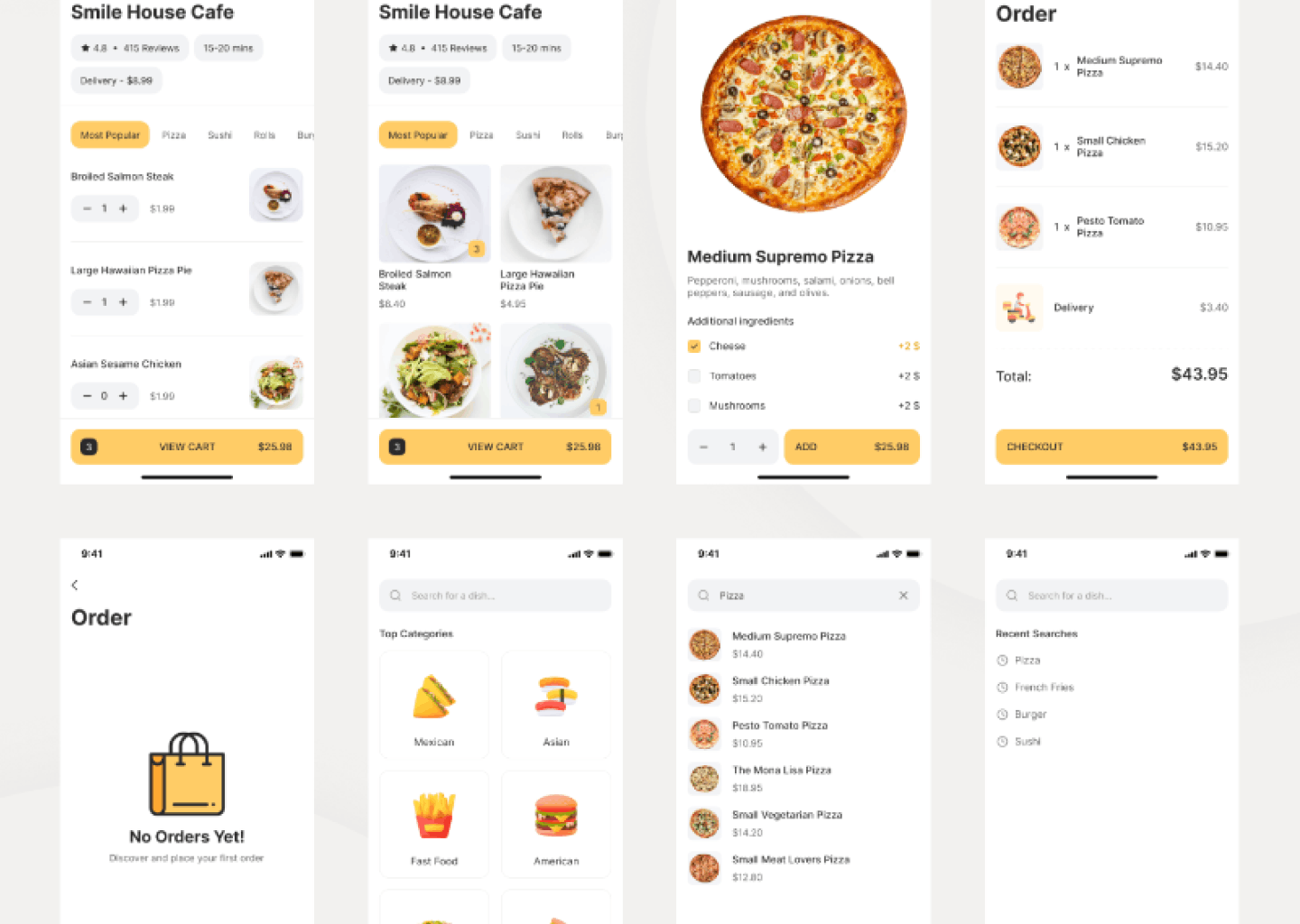1300x924 pixels.
Task: Decrease Large Hawaiian Pizza Pie quantity
Action: coord(87,302)
